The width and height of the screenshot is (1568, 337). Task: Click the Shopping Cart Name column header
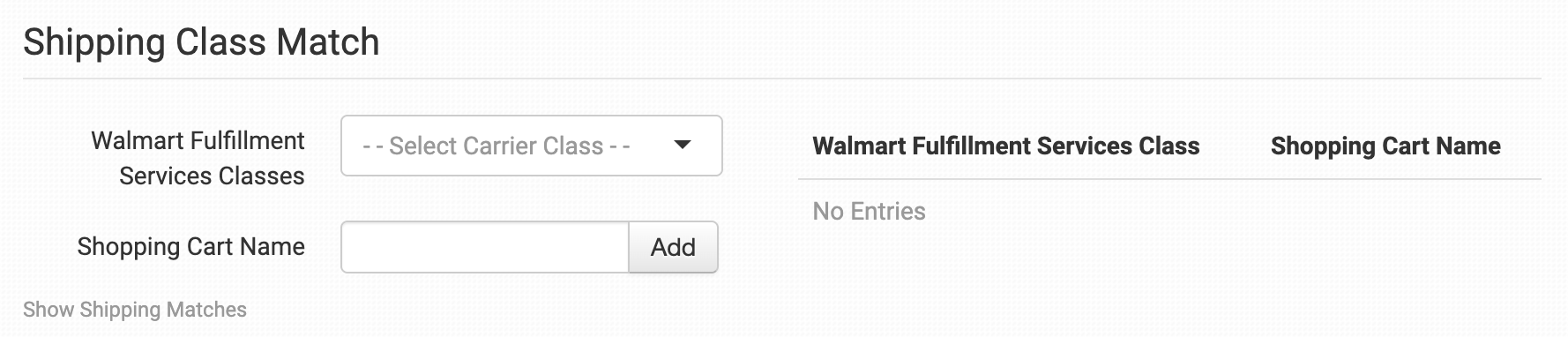(1385, 146)
